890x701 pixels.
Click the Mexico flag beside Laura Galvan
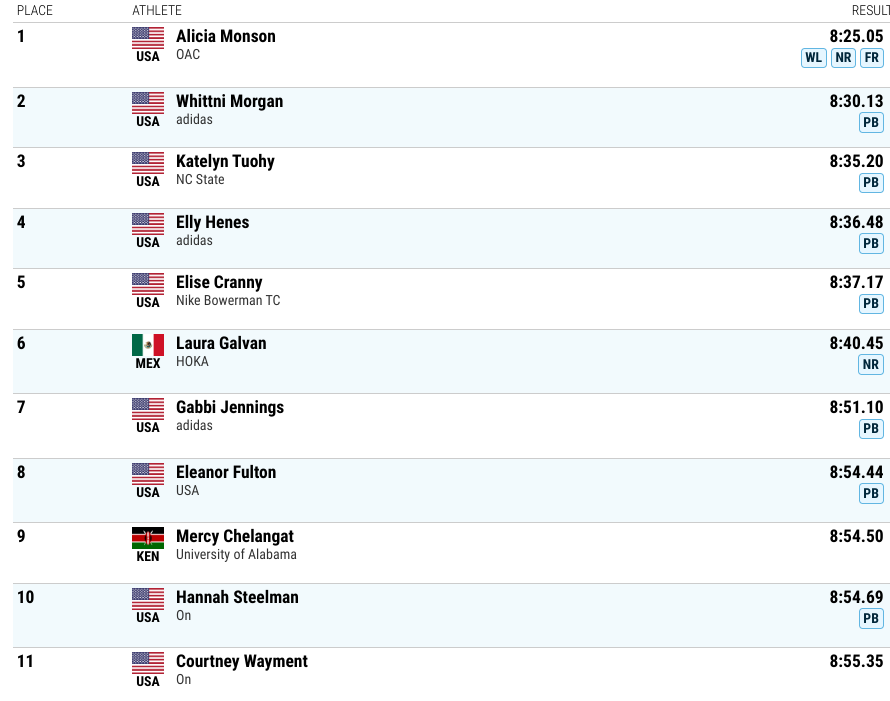tap(148, 345)
